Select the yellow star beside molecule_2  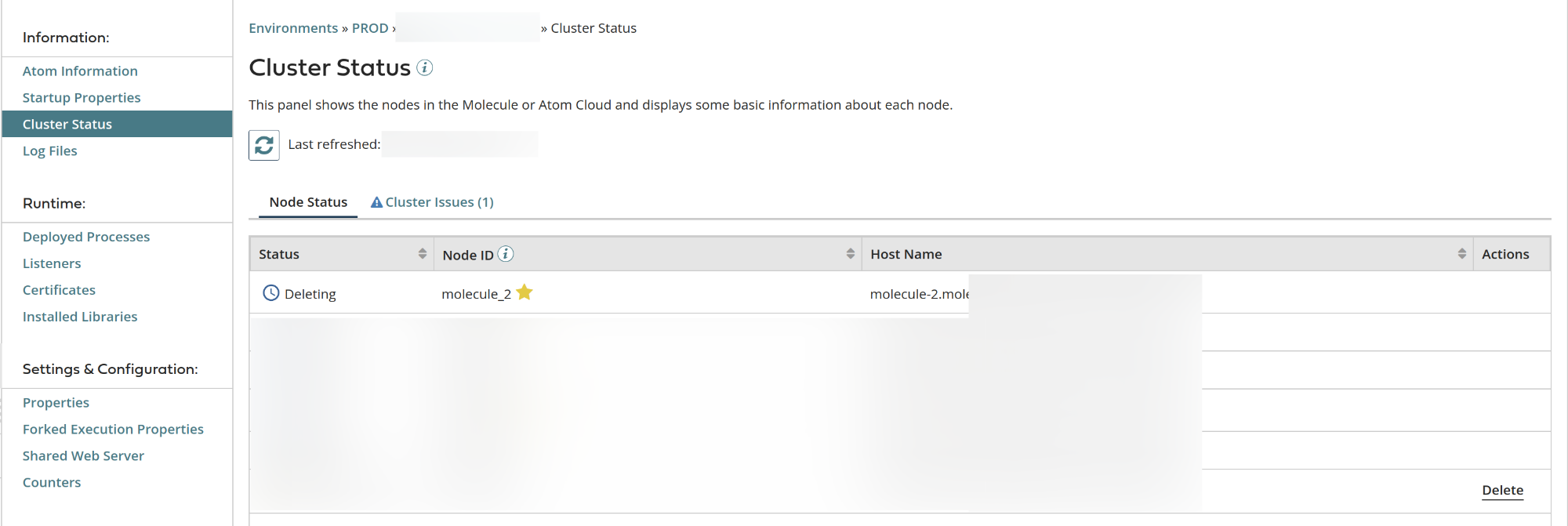(524, 292)
